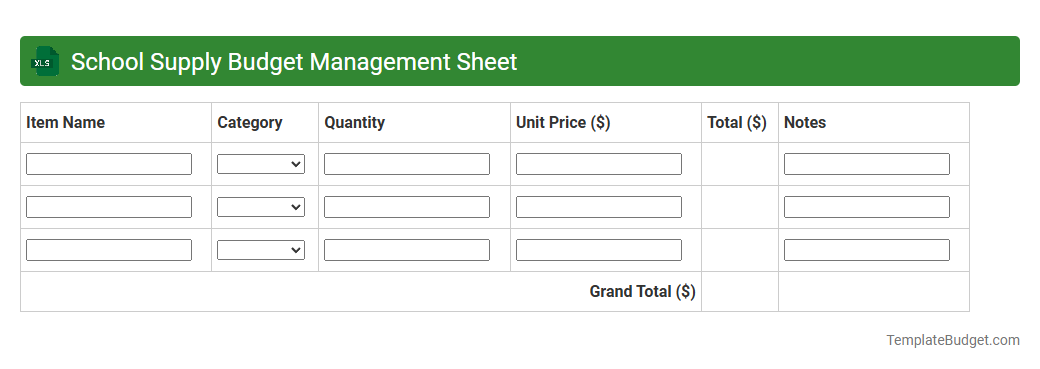Select the second row Unit Price field

pos(598,207)
